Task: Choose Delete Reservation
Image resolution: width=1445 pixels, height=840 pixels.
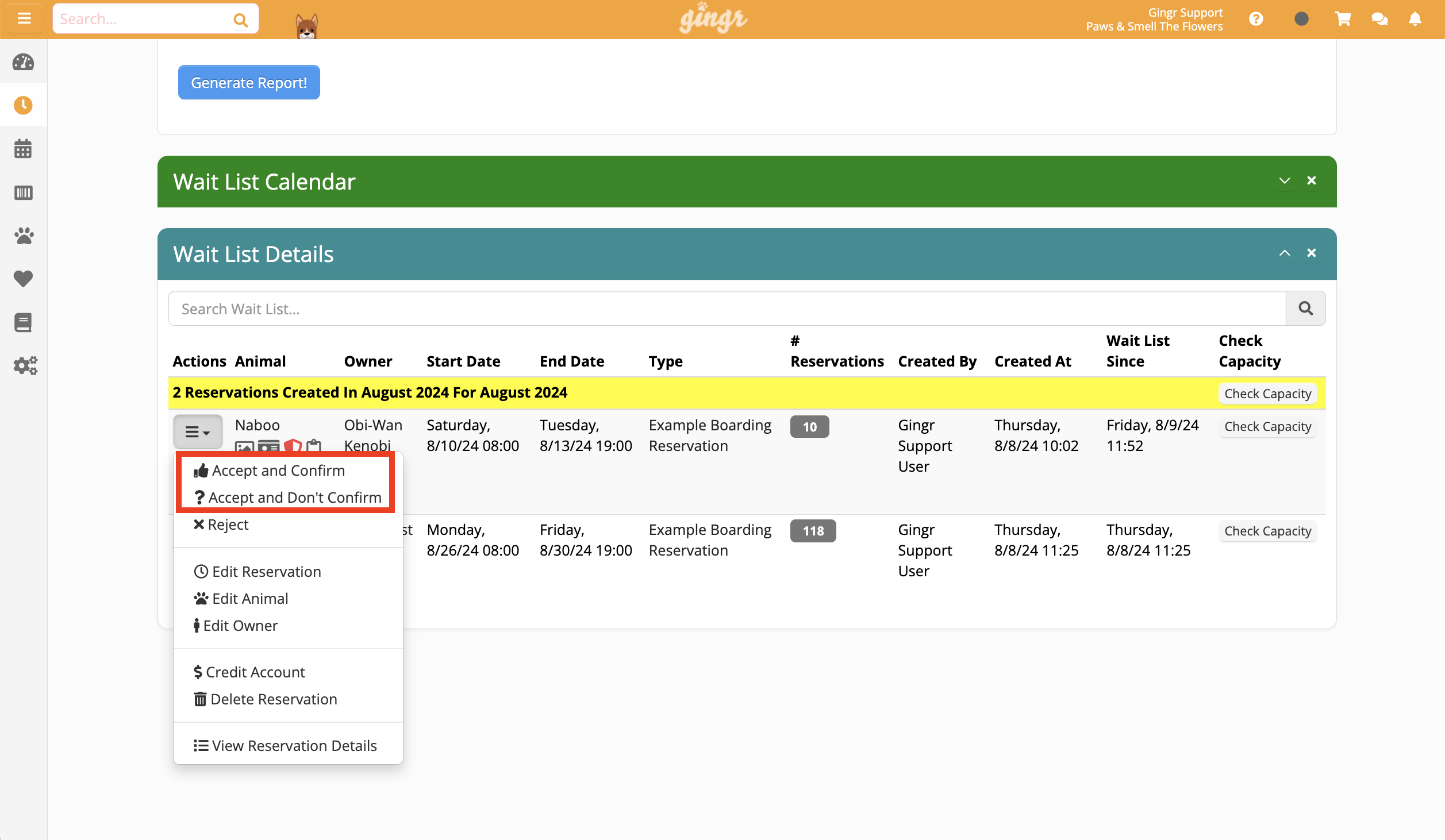Action: tap(265, 699)
